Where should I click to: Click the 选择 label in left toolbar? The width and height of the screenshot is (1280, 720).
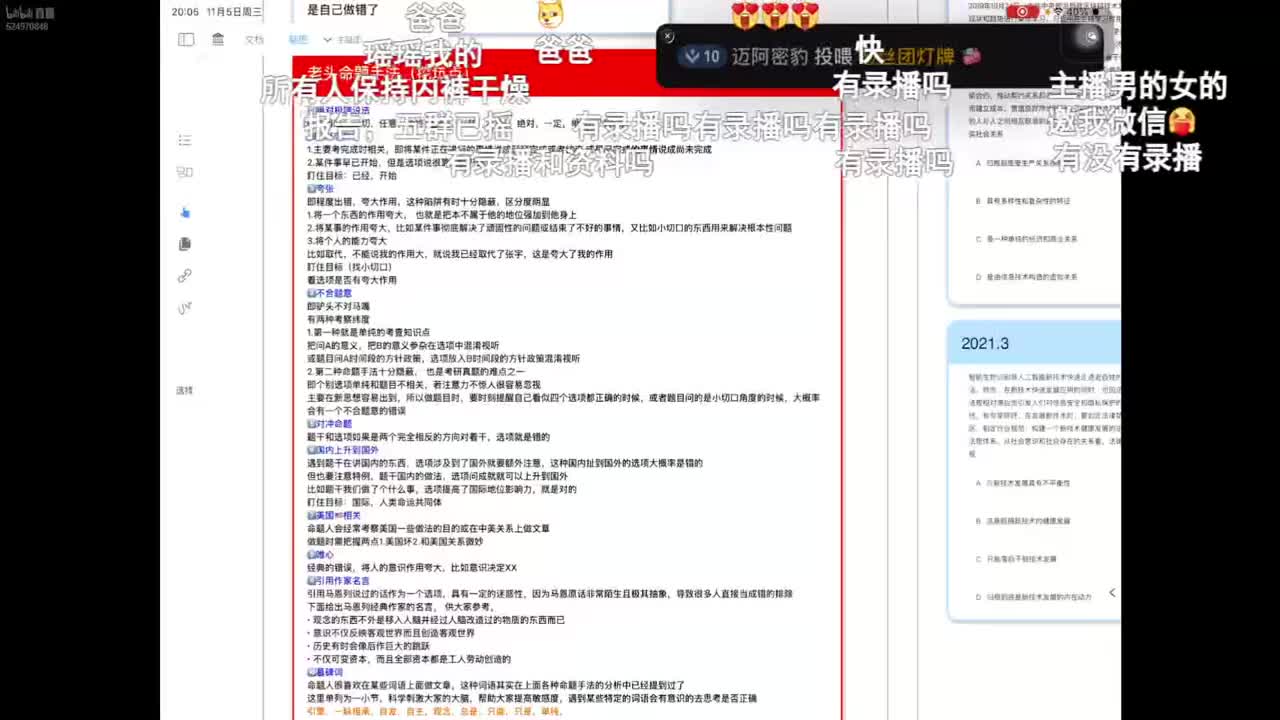tap(184, 390)
